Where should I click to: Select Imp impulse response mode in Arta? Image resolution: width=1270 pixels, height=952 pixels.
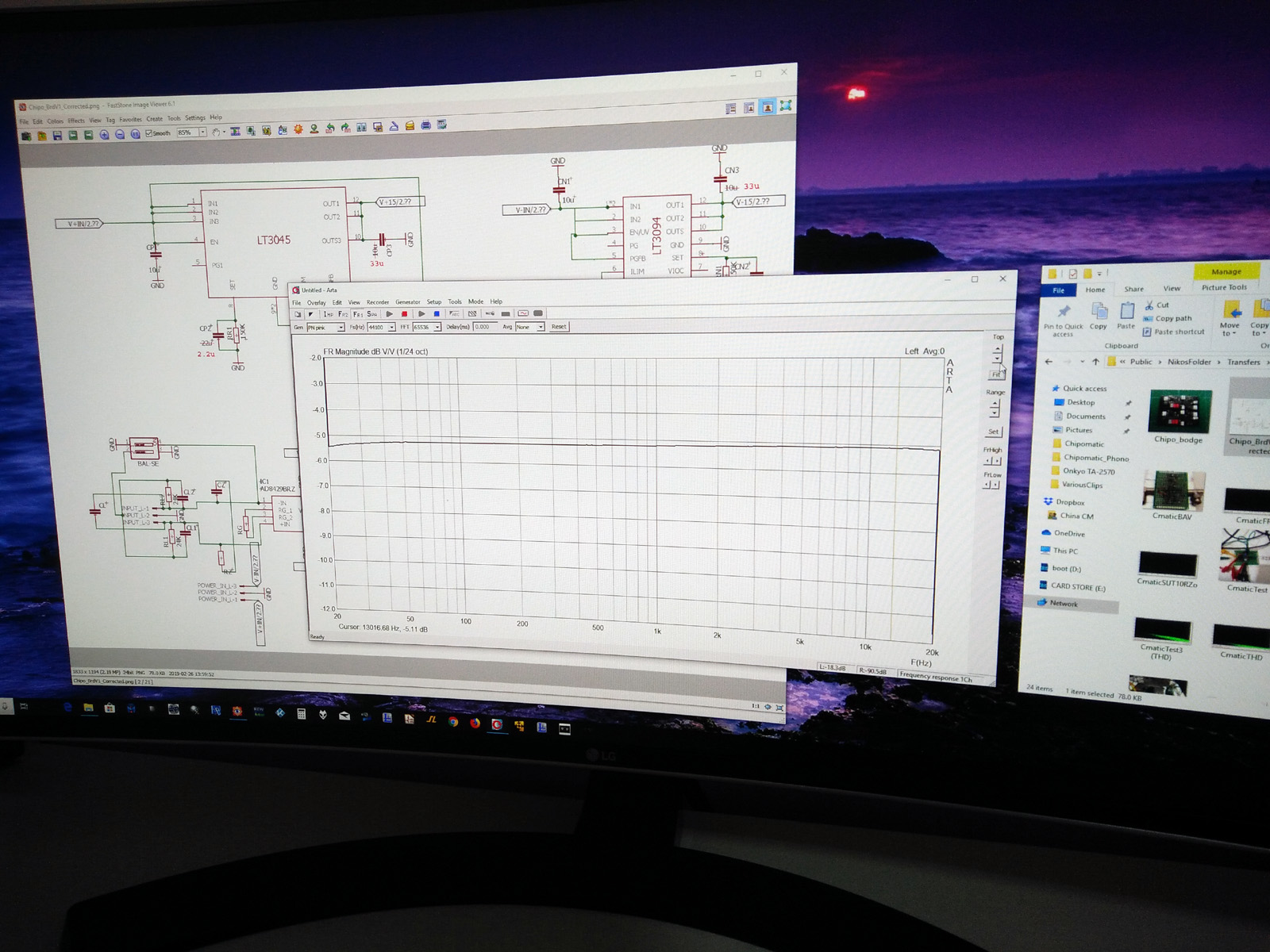coord(329,314)
